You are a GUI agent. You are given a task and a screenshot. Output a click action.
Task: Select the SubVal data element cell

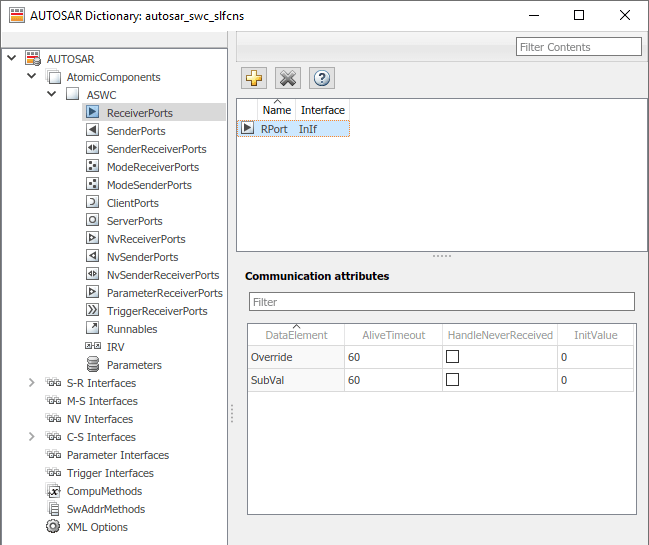click(296, 380)
